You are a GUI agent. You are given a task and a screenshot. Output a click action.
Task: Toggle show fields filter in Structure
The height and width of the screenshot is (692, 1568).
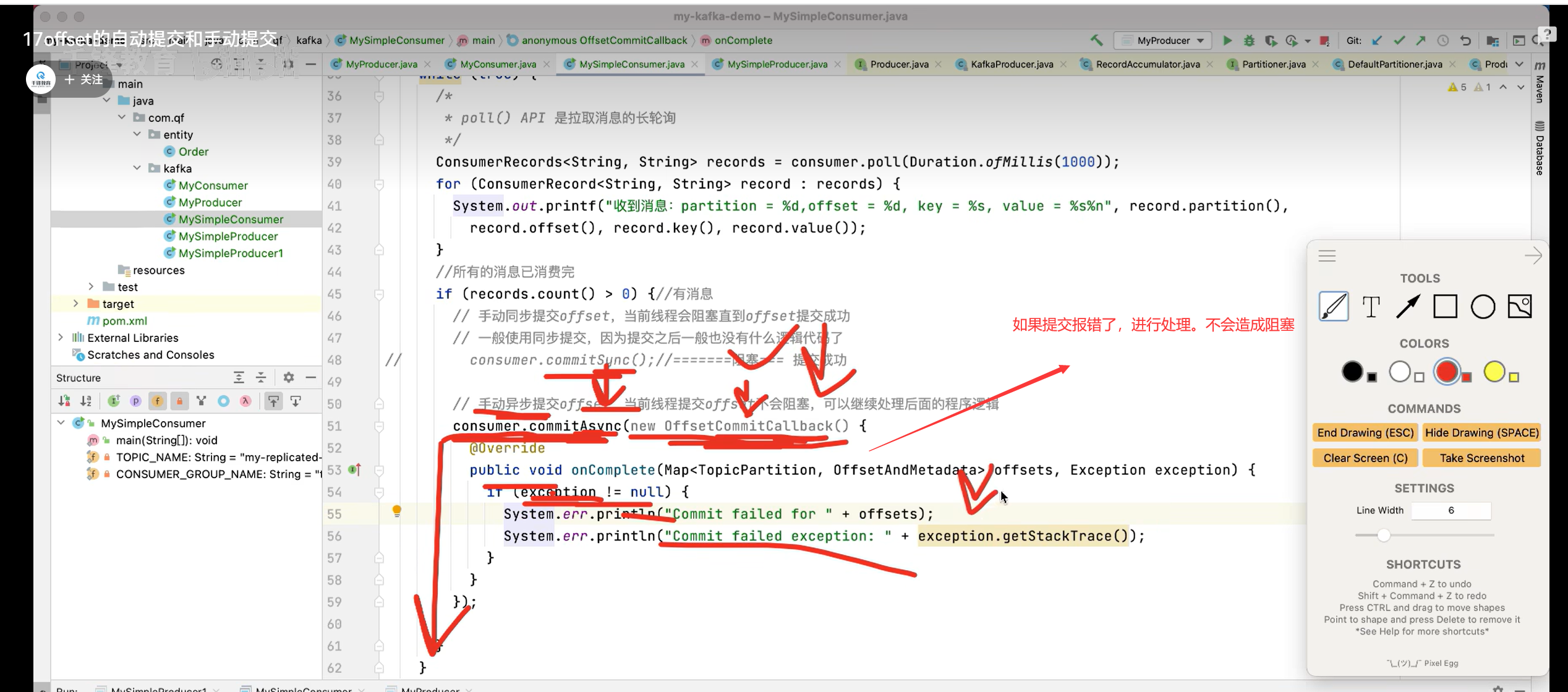(158, 401)
